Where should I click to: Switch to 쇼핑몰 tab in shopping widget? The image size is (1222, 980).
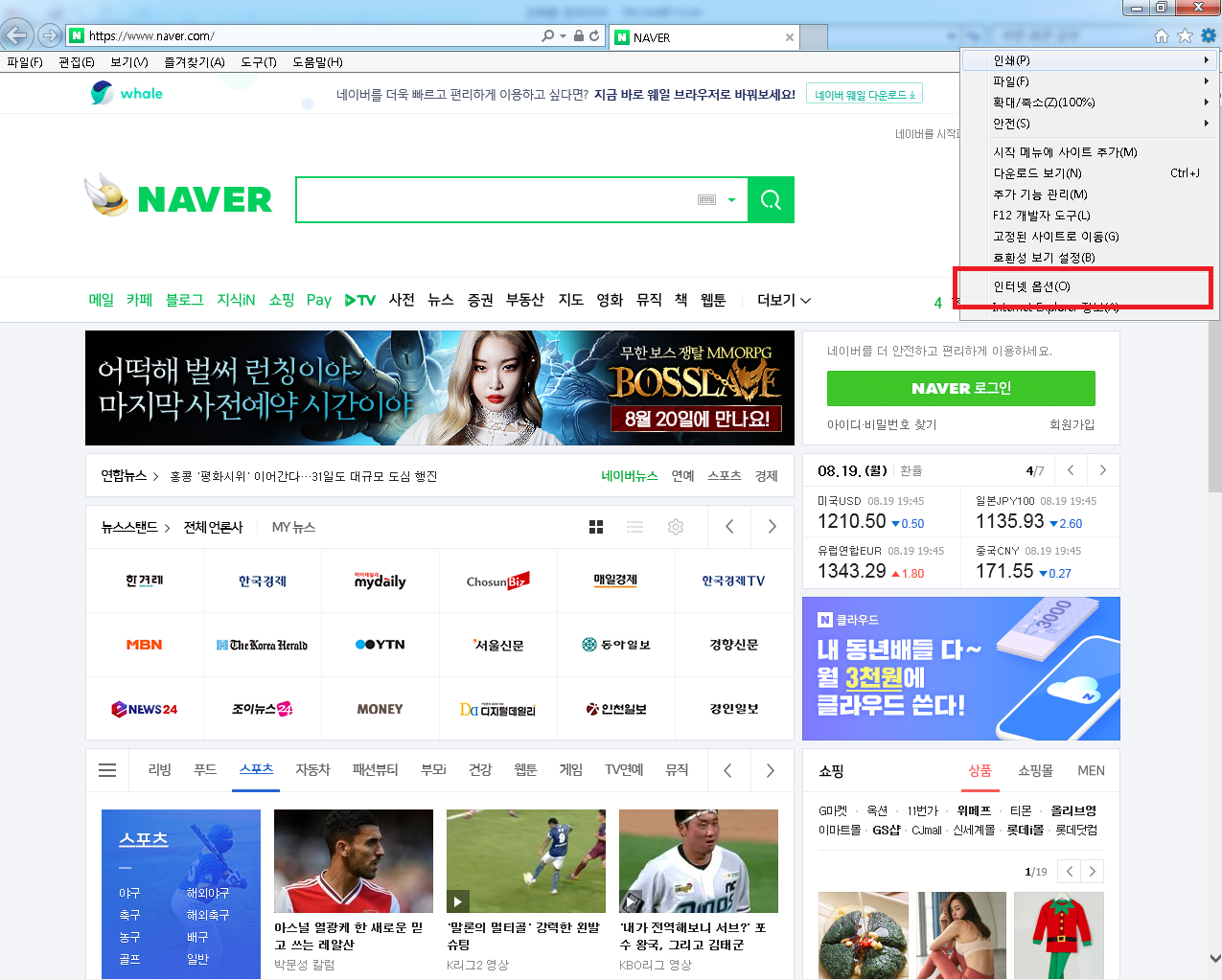pos(1035,770)
